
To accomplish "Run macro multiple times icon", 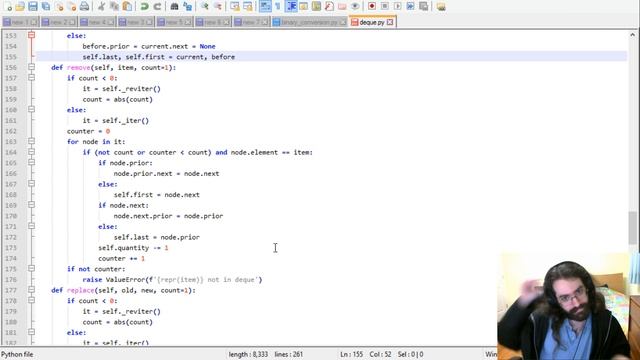I will click(410, 7).
